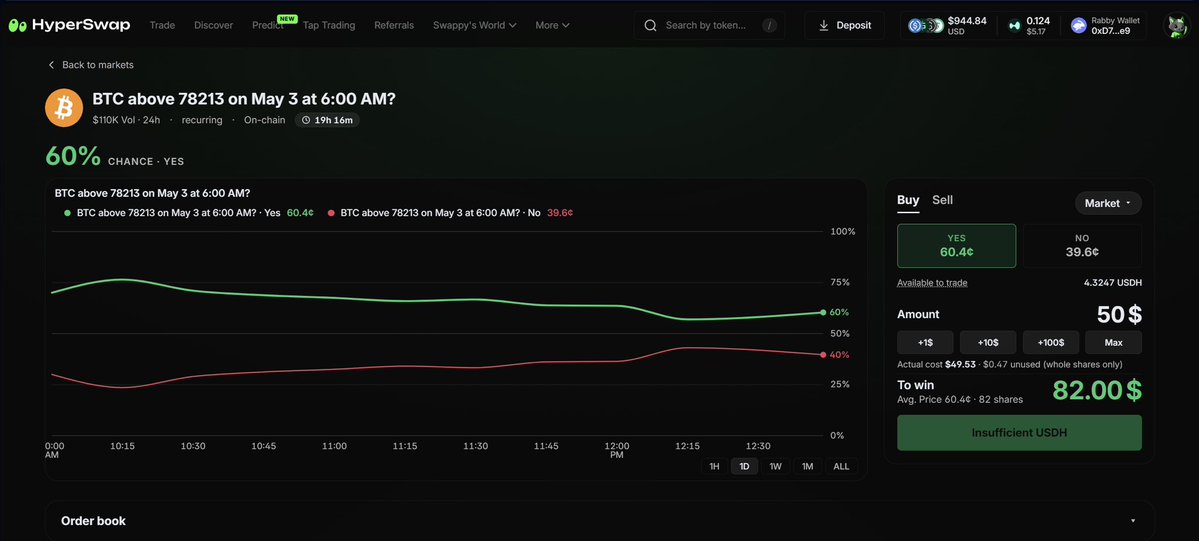
Task: Click the HyperSwap logo
Action: point(70,25)
